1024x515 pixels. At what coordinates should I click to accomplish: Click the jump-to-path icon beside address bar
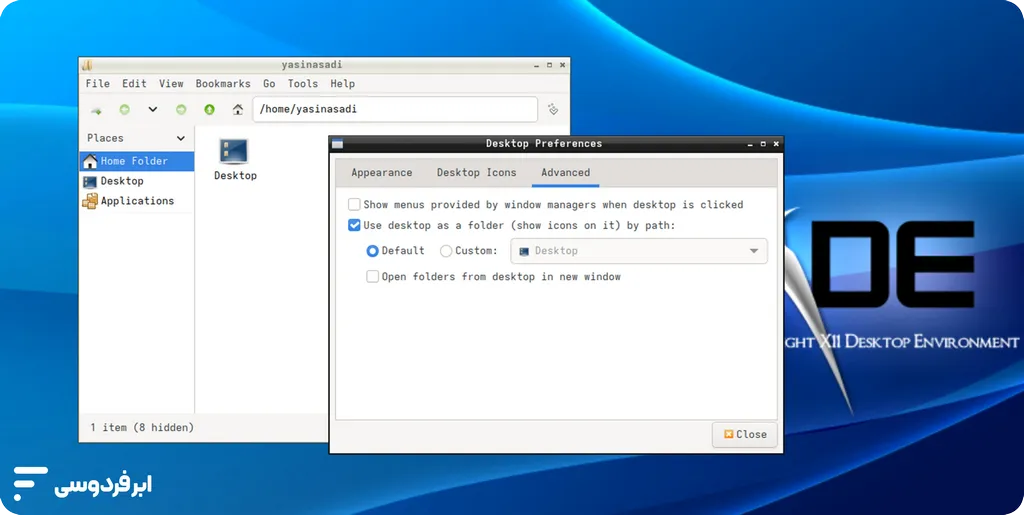553,110
